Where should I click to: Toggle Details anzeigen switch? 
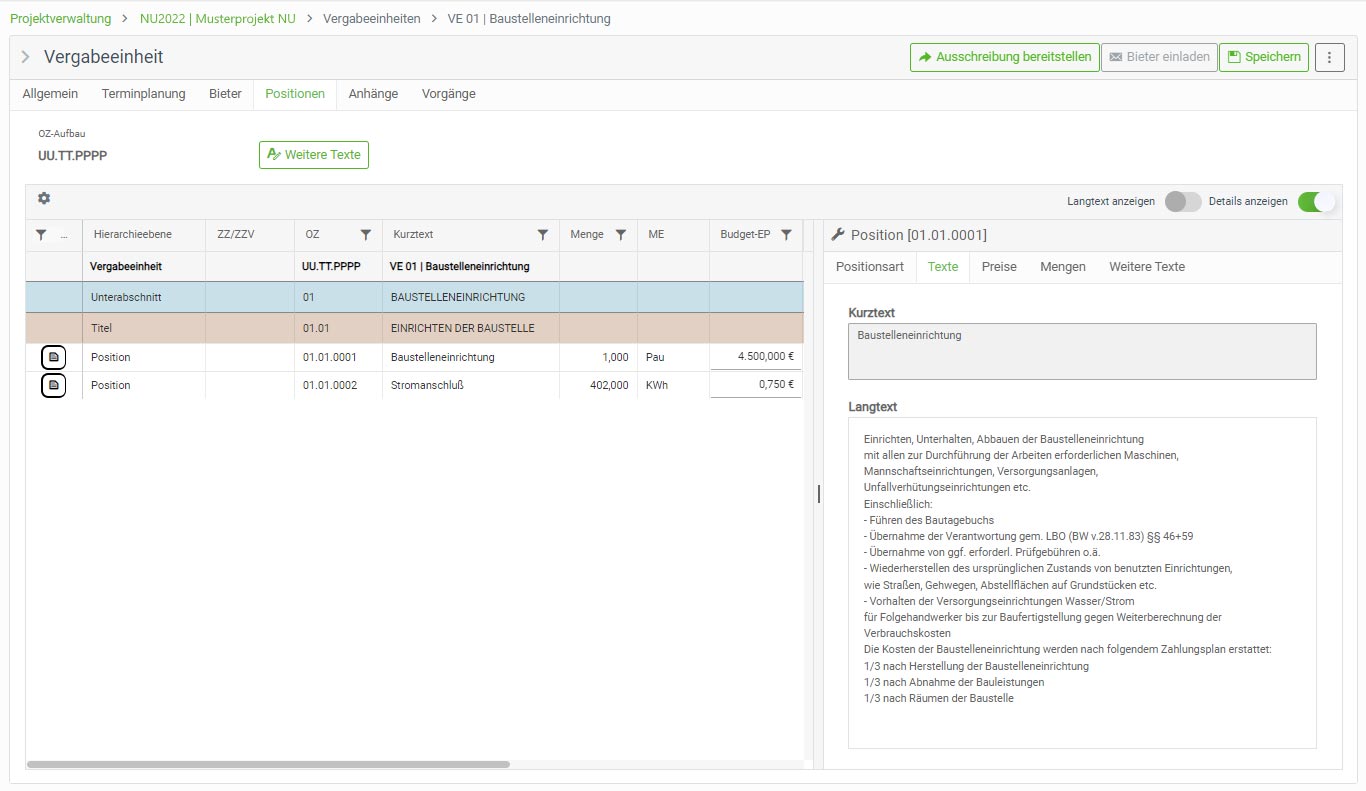1316,202
